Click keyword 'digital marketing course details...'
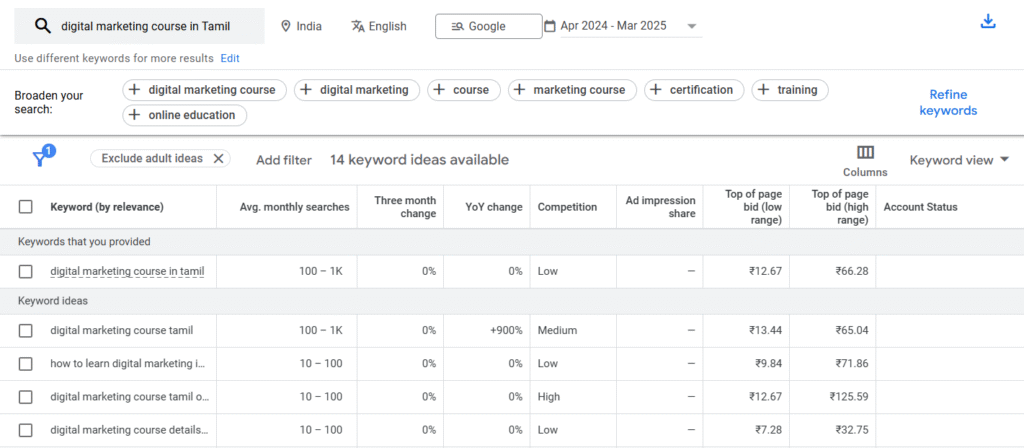 click(129, 430)
